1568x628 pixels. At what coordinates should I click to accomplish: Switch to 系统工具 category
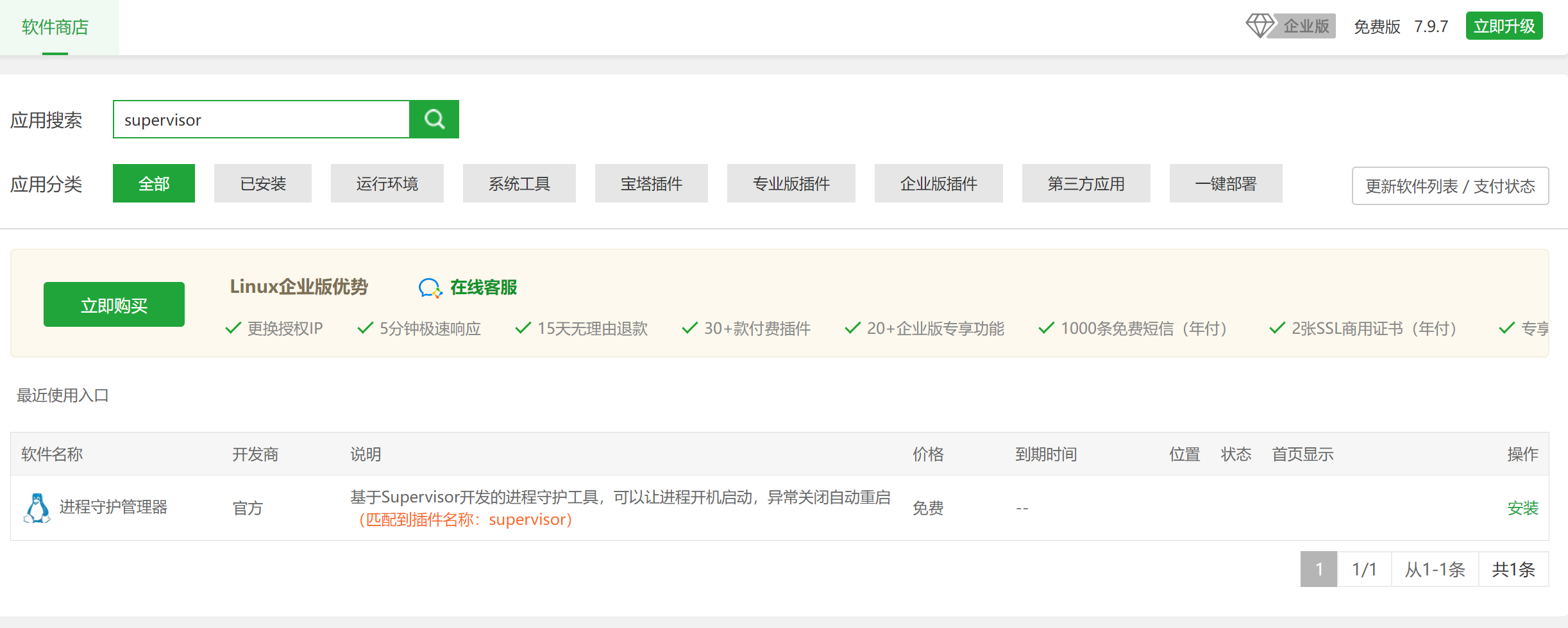(x=519, y=184)
